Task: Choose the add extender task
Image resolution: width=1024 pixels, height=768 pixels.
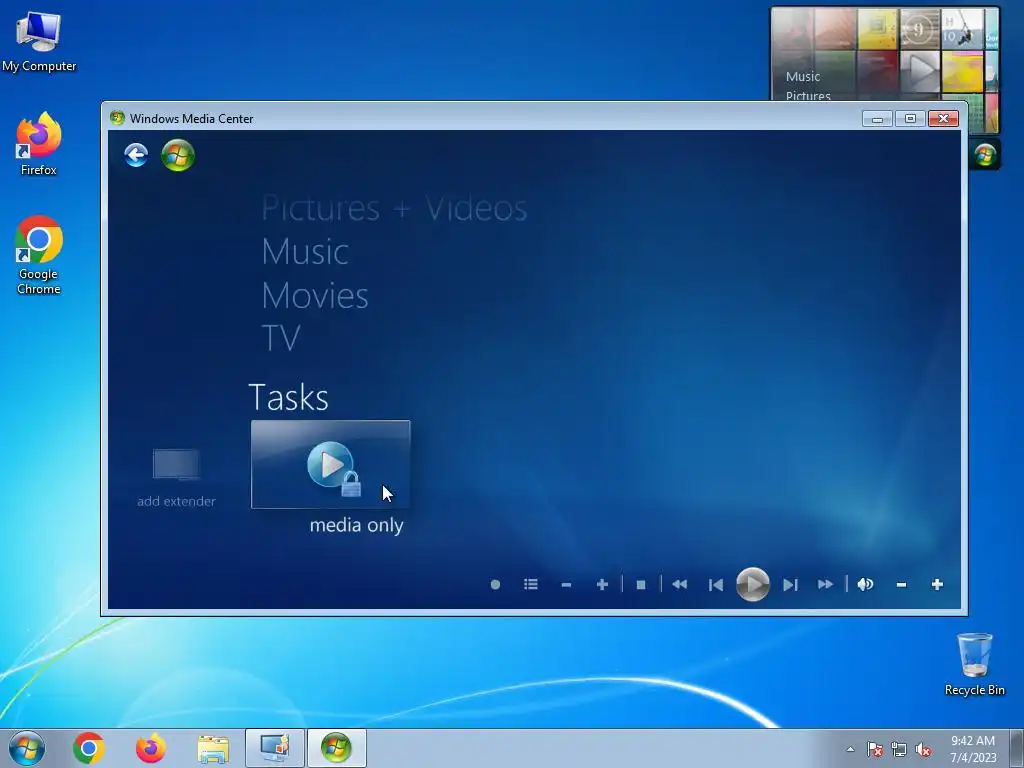Action: pyautogui.click(x=176, y=477)
